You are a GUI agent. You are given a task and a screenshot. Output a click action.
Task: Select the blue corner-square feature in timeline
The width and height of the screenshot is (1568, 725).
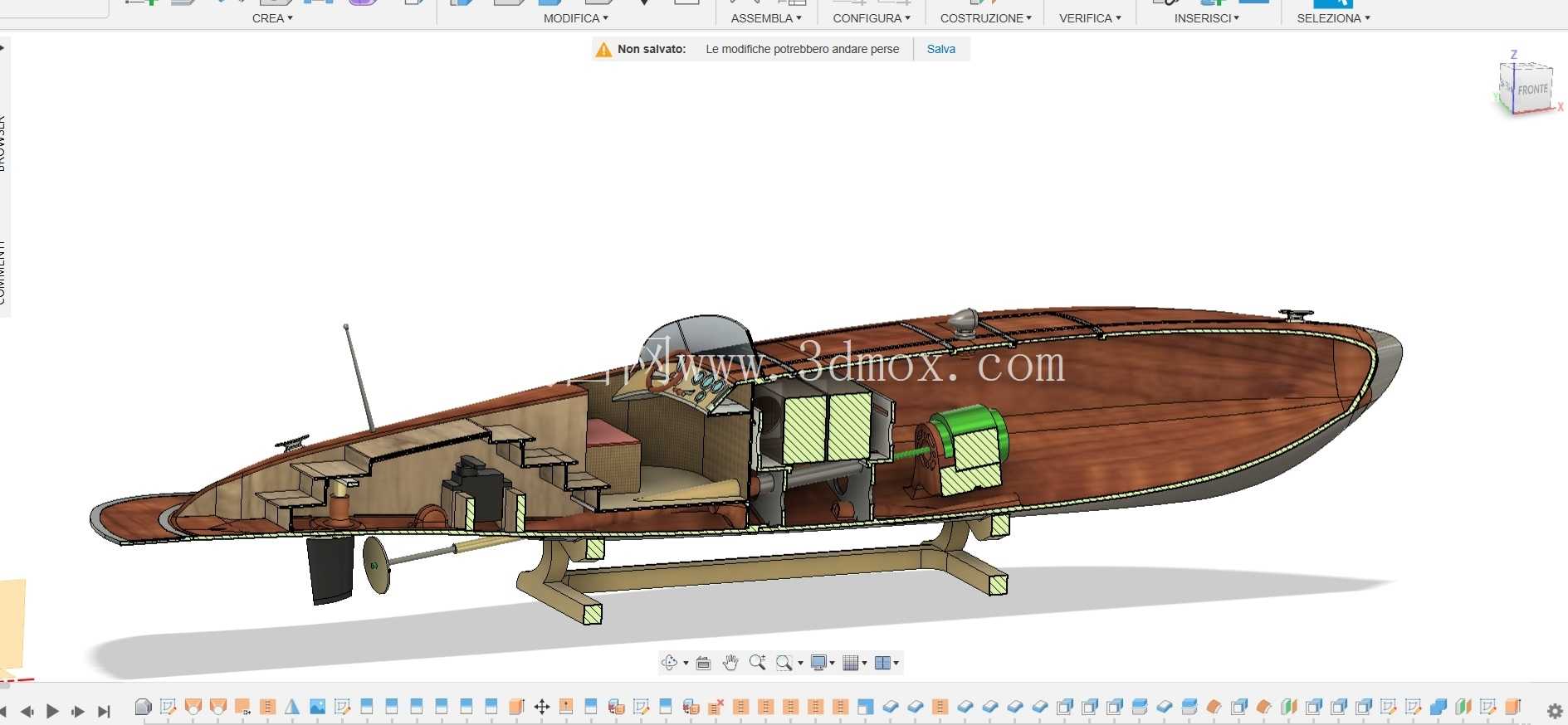pos(865,707)
